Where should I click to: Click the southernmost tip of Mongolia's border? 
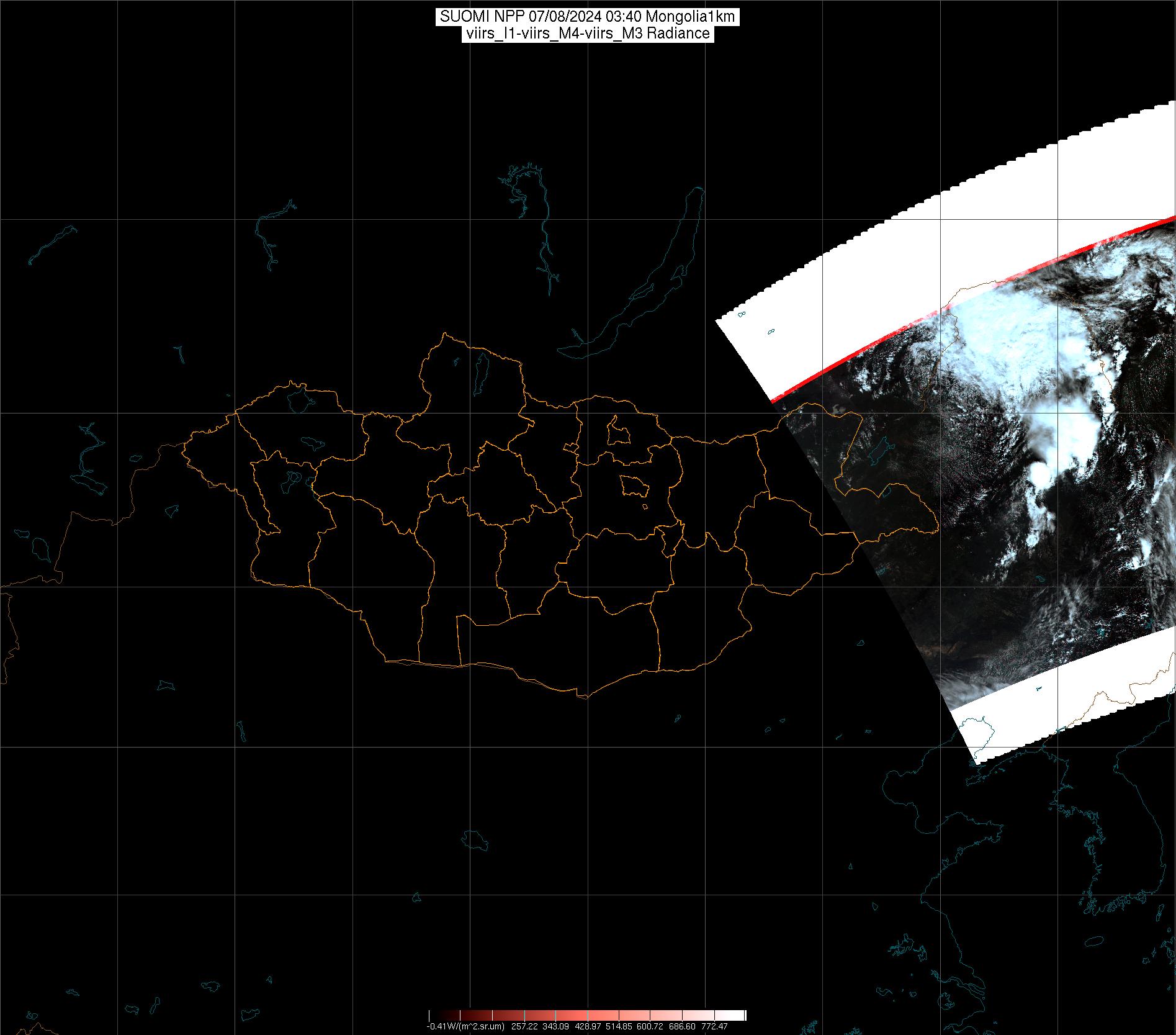click(x=583, y=697)
